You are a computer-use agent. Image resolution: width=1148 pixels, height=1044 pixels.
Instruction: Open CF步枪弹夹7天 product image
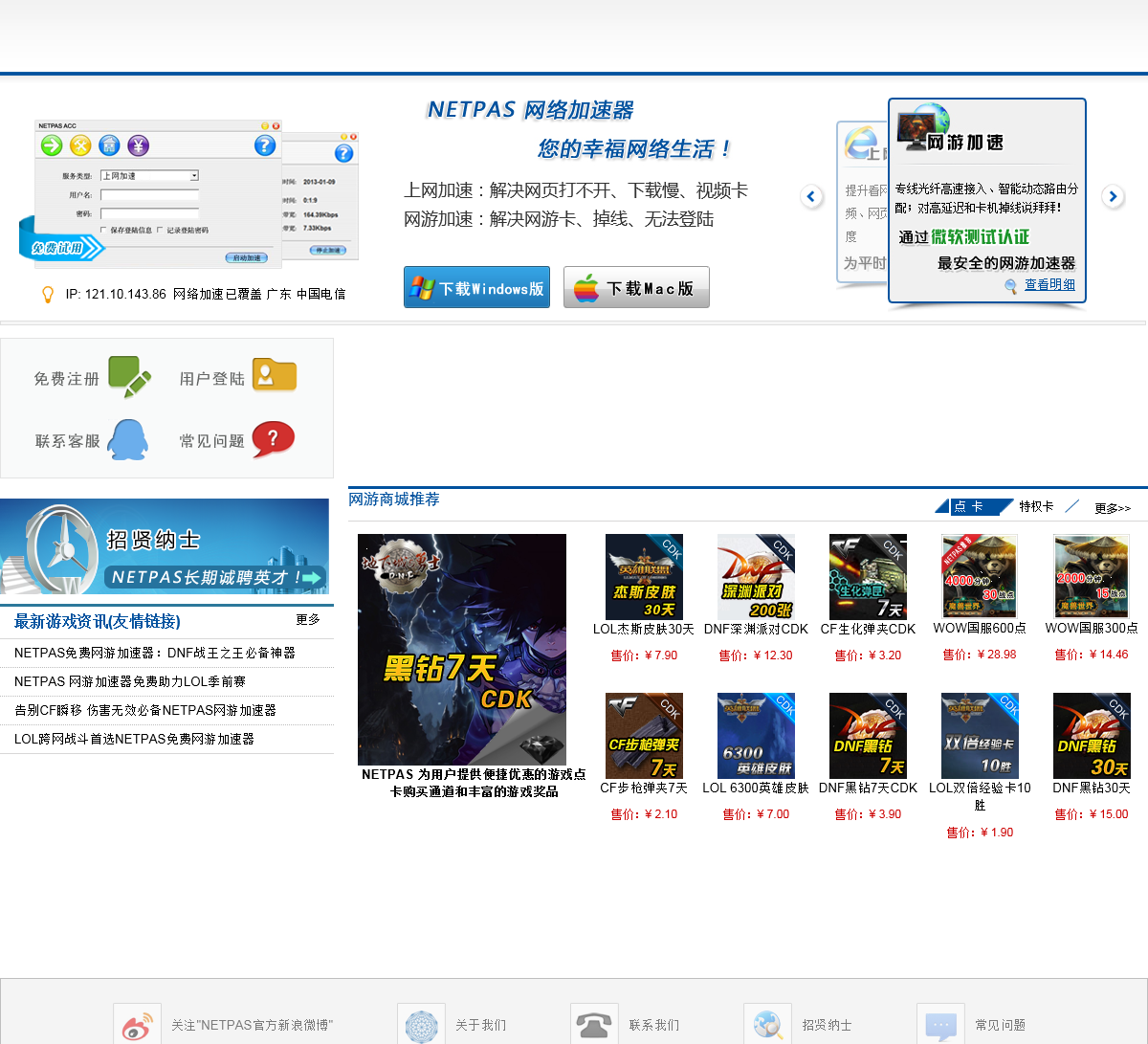(x=644, y=736)
